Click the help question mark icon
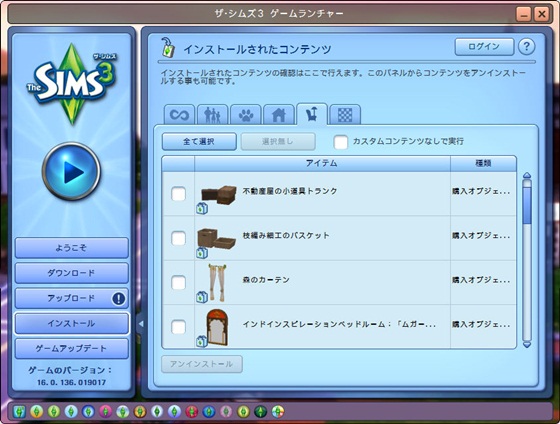The image size is (560, 424). pos(526,46)
